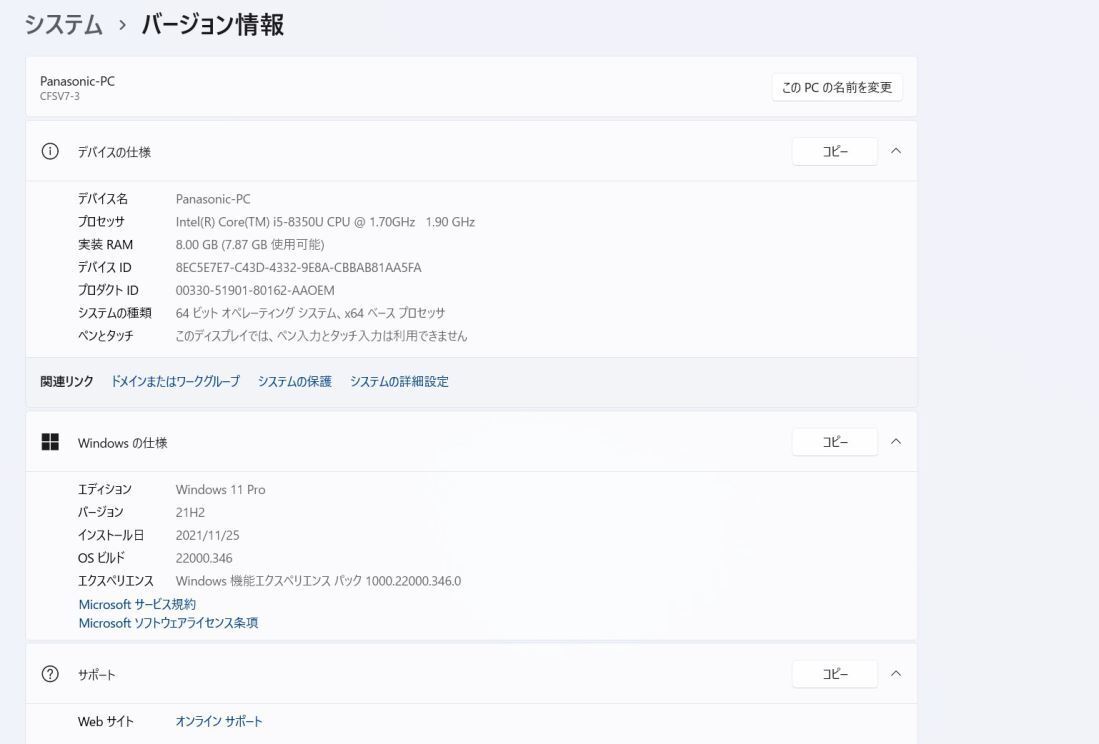The image size is (1099, 744).
Task: Click Panasonic-PC value in デバイス名 row
Action: pyautogui.click(x=213, y=199)
